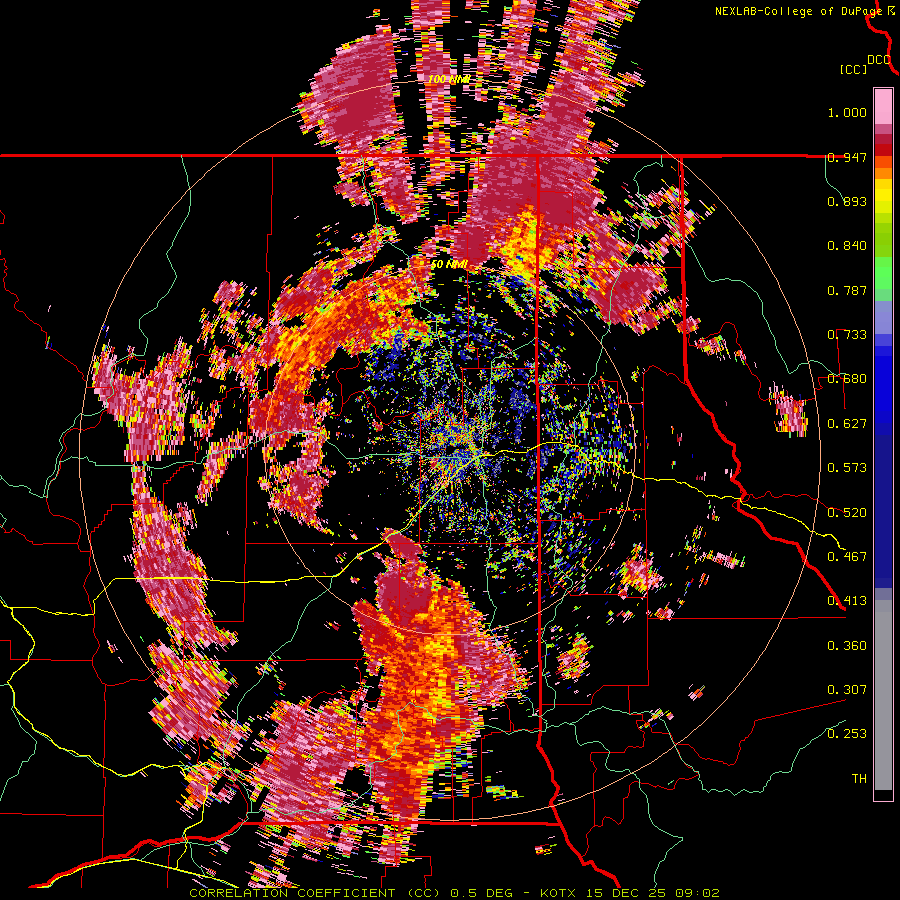
Task: Click the 100 NMI range ring label
Action: [449, 79]
